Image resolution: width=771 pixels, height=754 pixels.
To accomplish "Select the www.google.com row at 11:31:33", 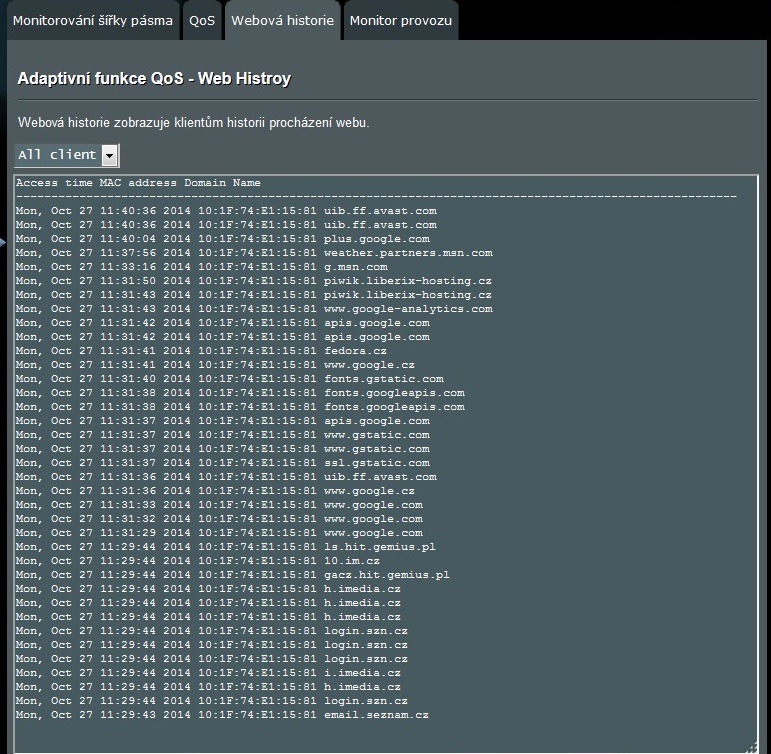I will [219, 505].
